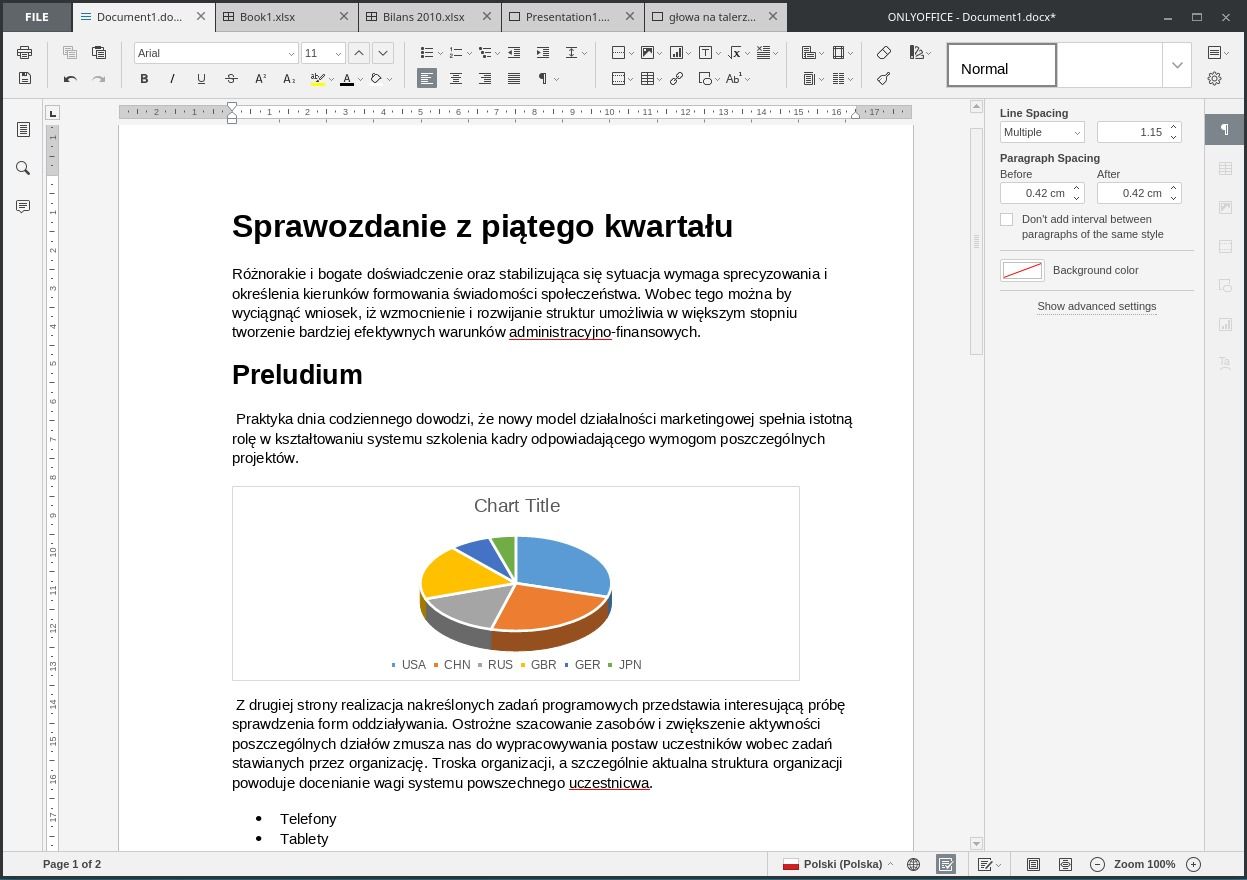Open the FILE menu

point(36,16)
